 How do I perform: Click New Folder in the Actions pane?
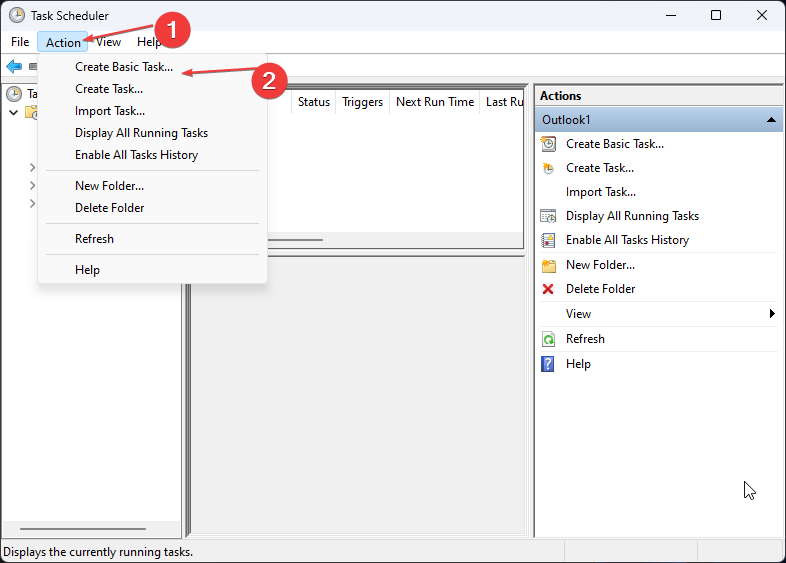(600, 265)
